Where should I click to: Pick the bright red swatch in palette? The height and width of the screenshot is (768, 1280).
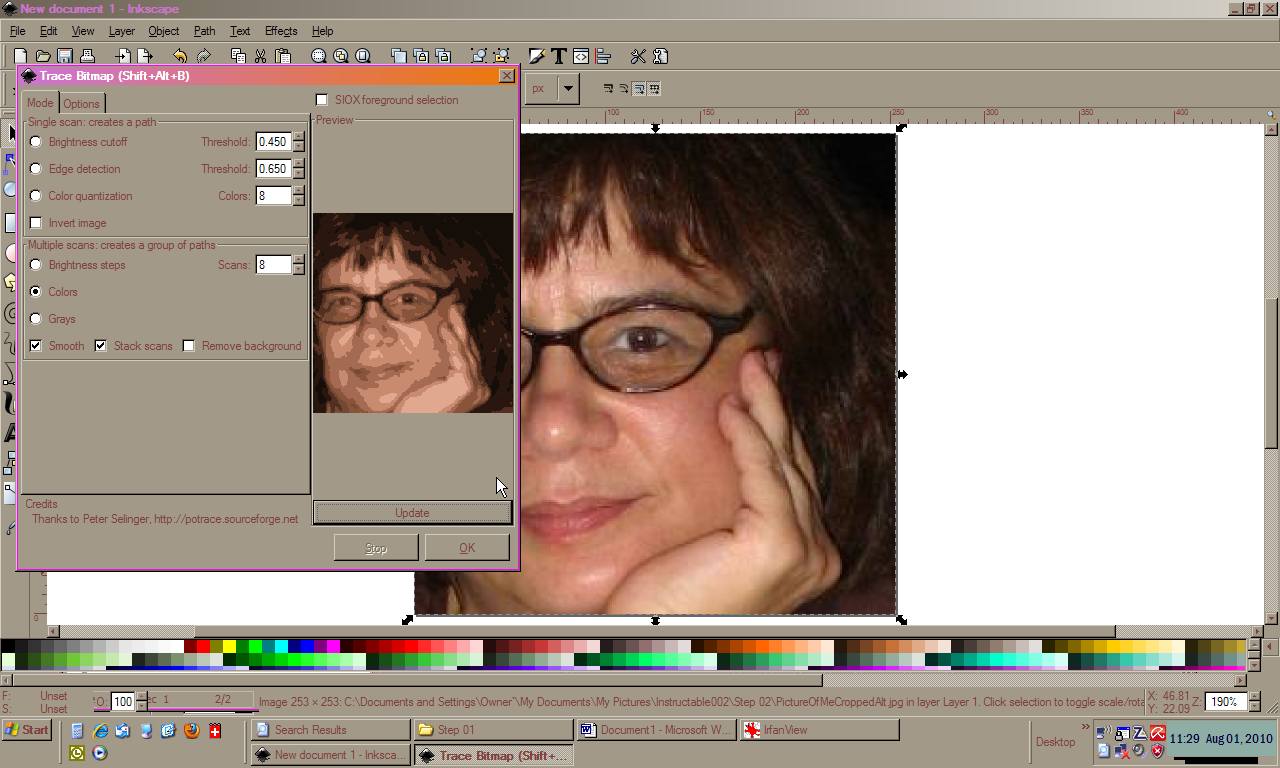coord(204,647)
